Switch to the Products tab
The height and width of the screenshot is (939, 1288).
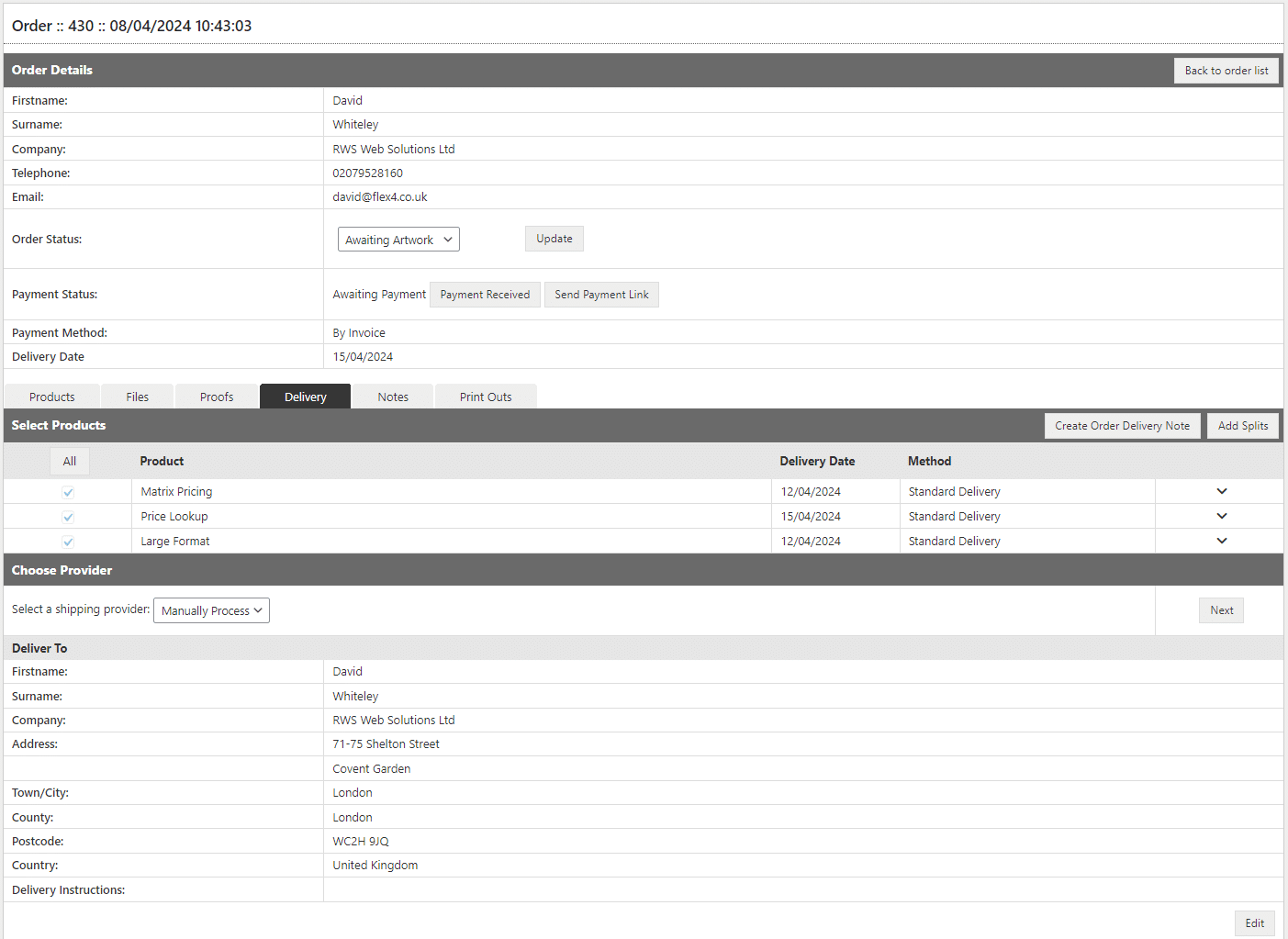coord(52,397)
